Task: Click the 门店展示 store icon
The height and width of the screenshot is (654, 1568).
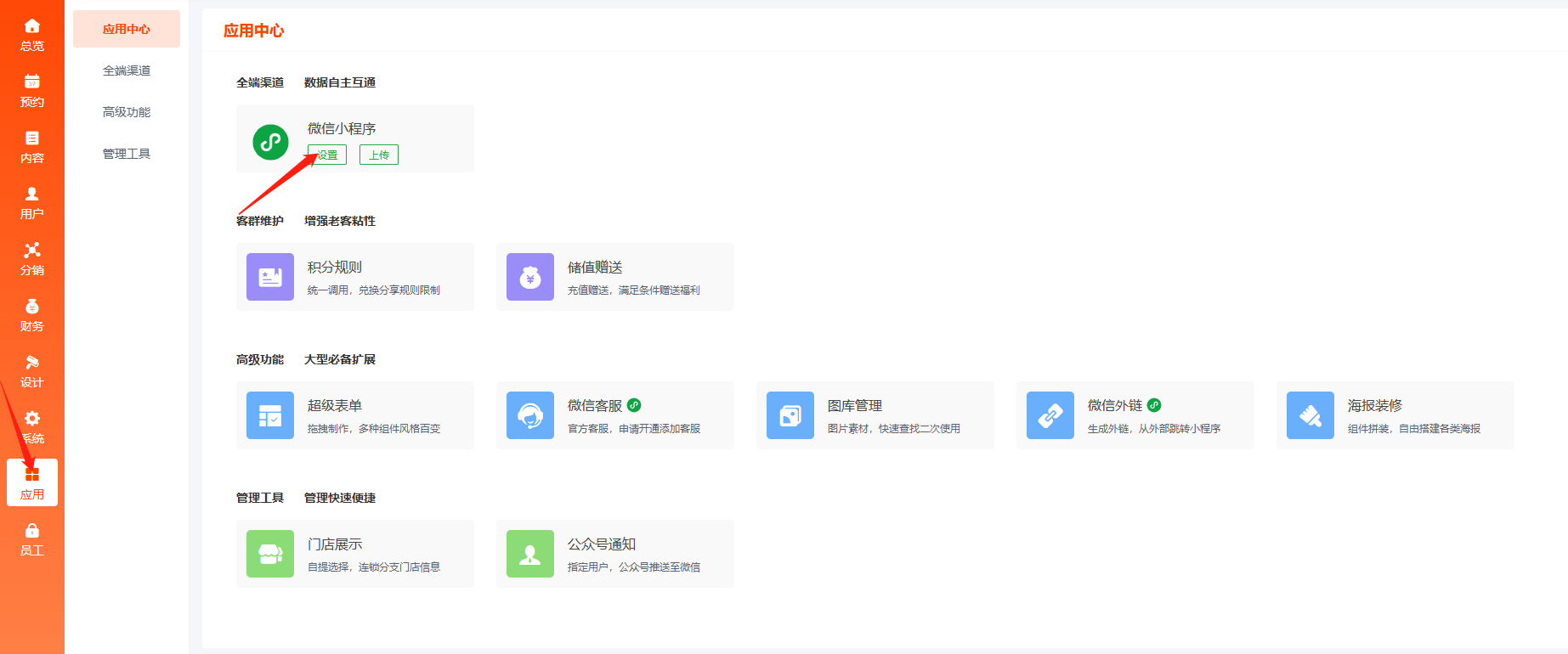Action: click(270, 554)
